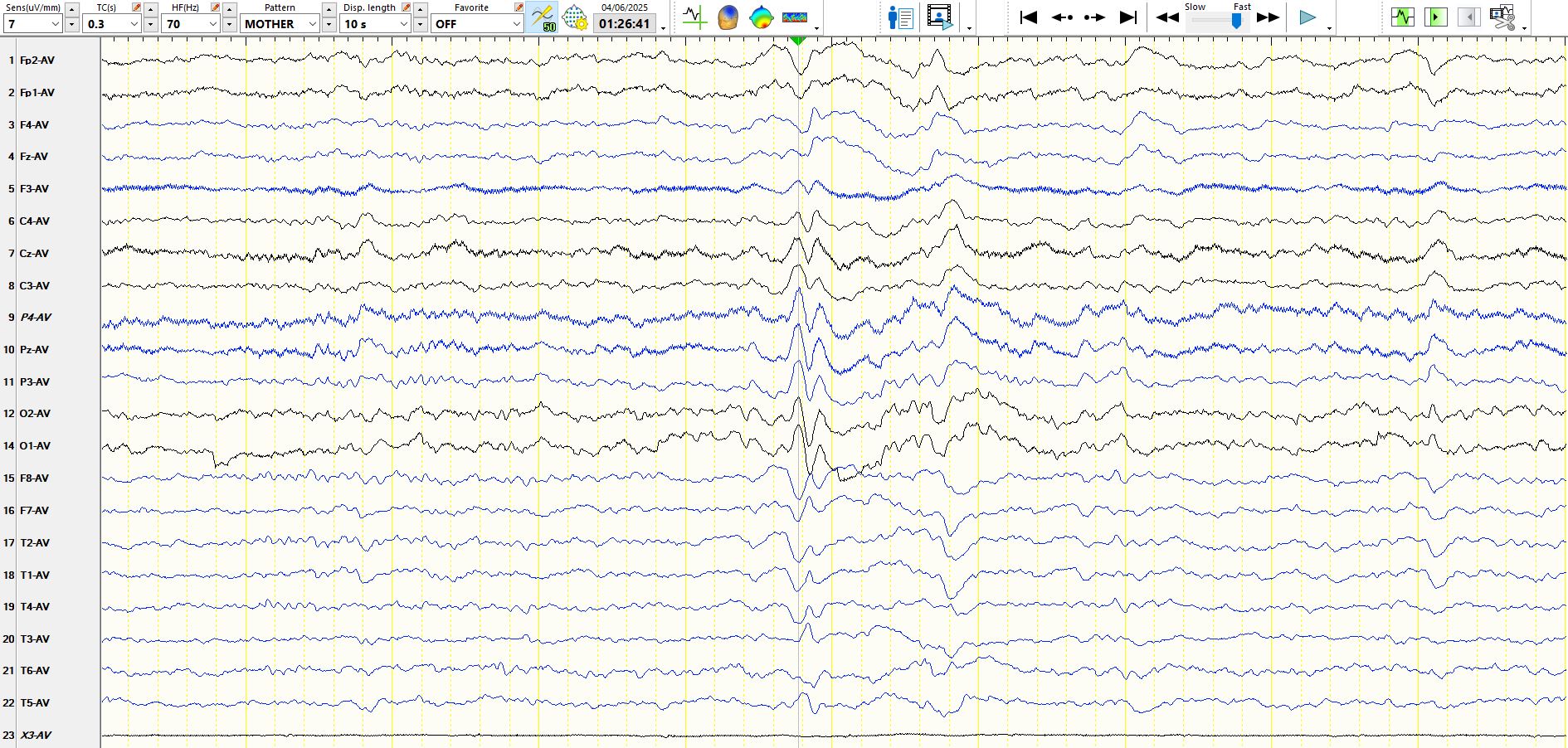Viewport: 1568px width, 748px height.
Task: Decrease sensitivity with the Sens down arrow
Action: pyautogui.click(x=71, y=25)
